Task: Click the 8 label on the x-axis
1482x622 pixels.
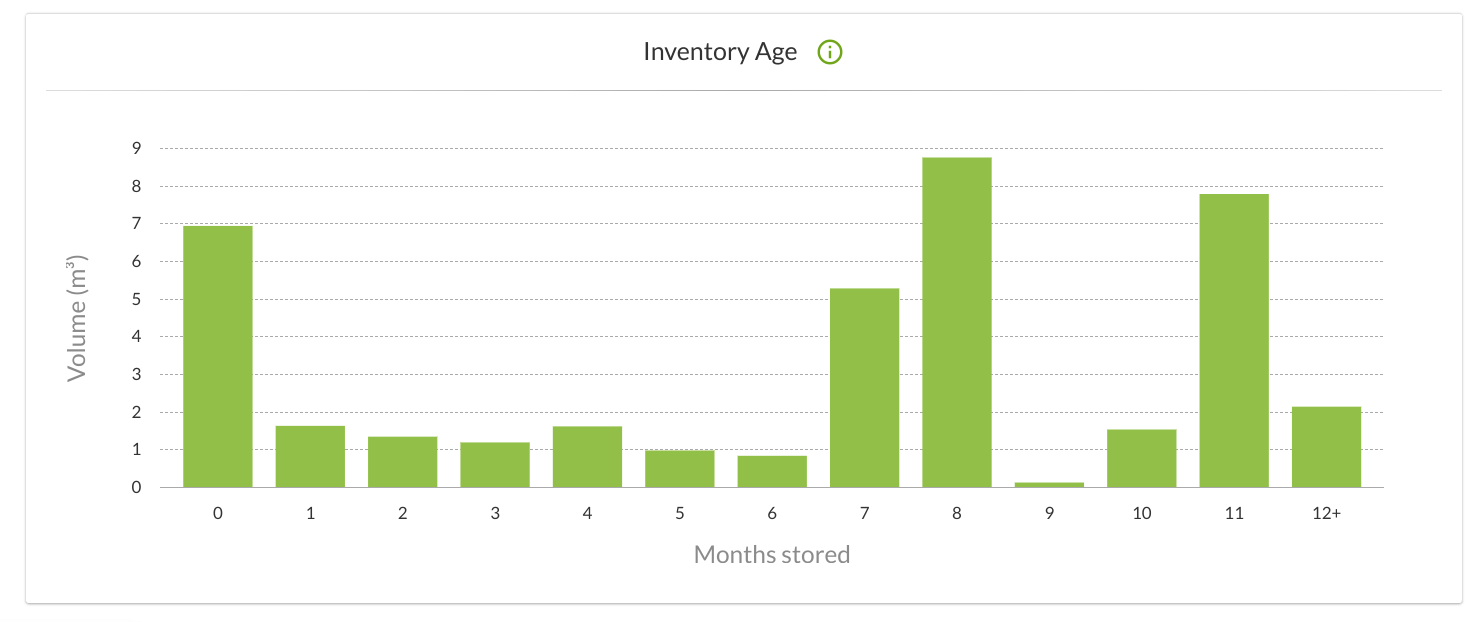Action: 957,514
